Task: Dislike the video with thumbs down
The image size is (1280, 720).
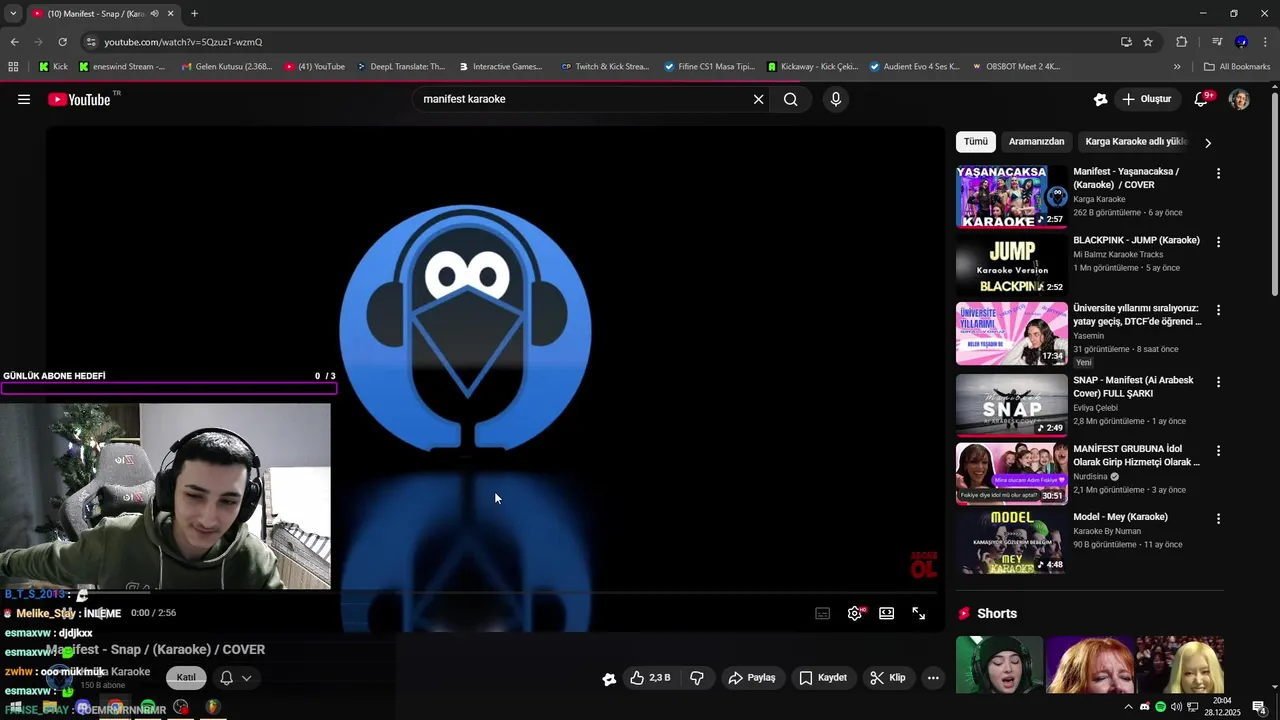Action: pos(697,678)
